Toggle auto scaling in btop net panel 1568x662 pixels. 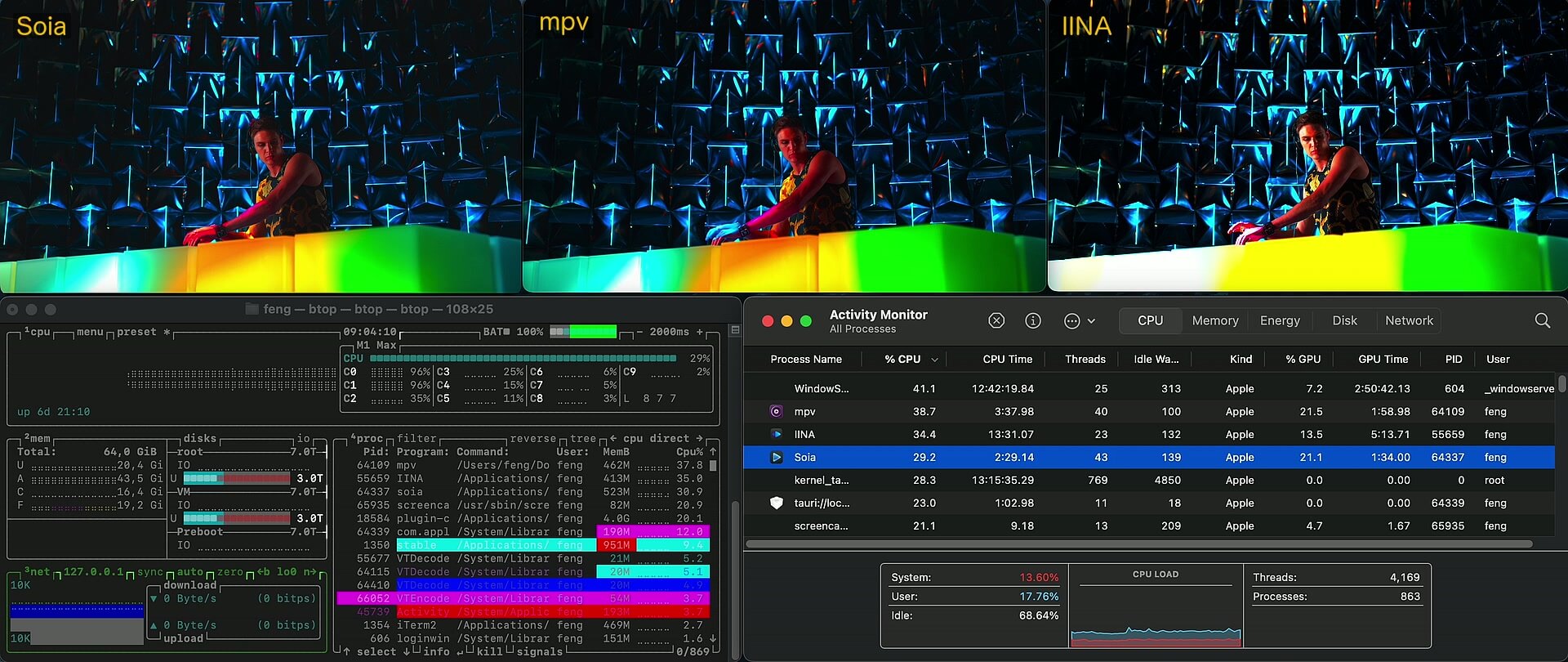(189, 572)
